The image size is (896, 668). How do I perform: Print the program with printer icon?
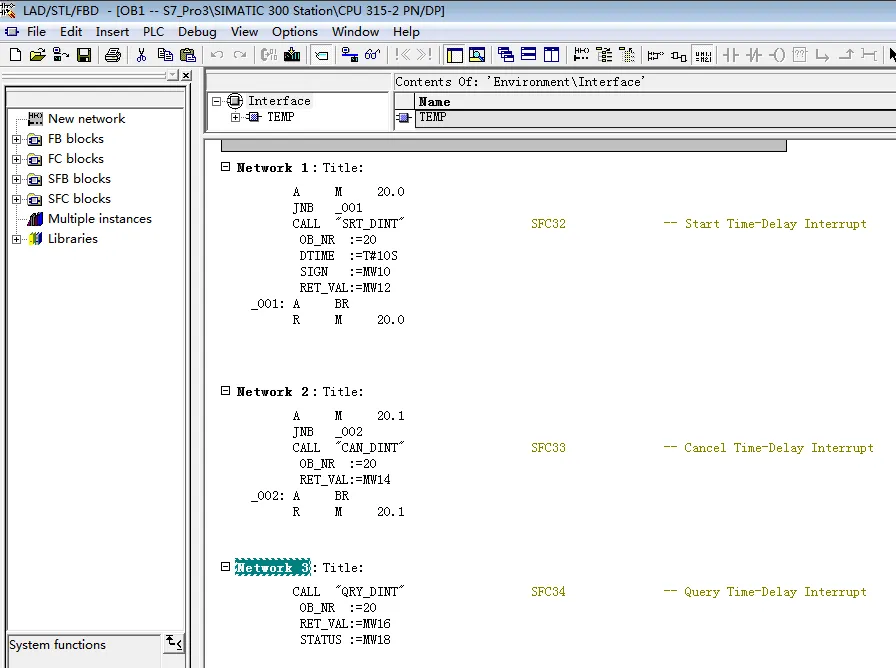click(x=113, y=55)
